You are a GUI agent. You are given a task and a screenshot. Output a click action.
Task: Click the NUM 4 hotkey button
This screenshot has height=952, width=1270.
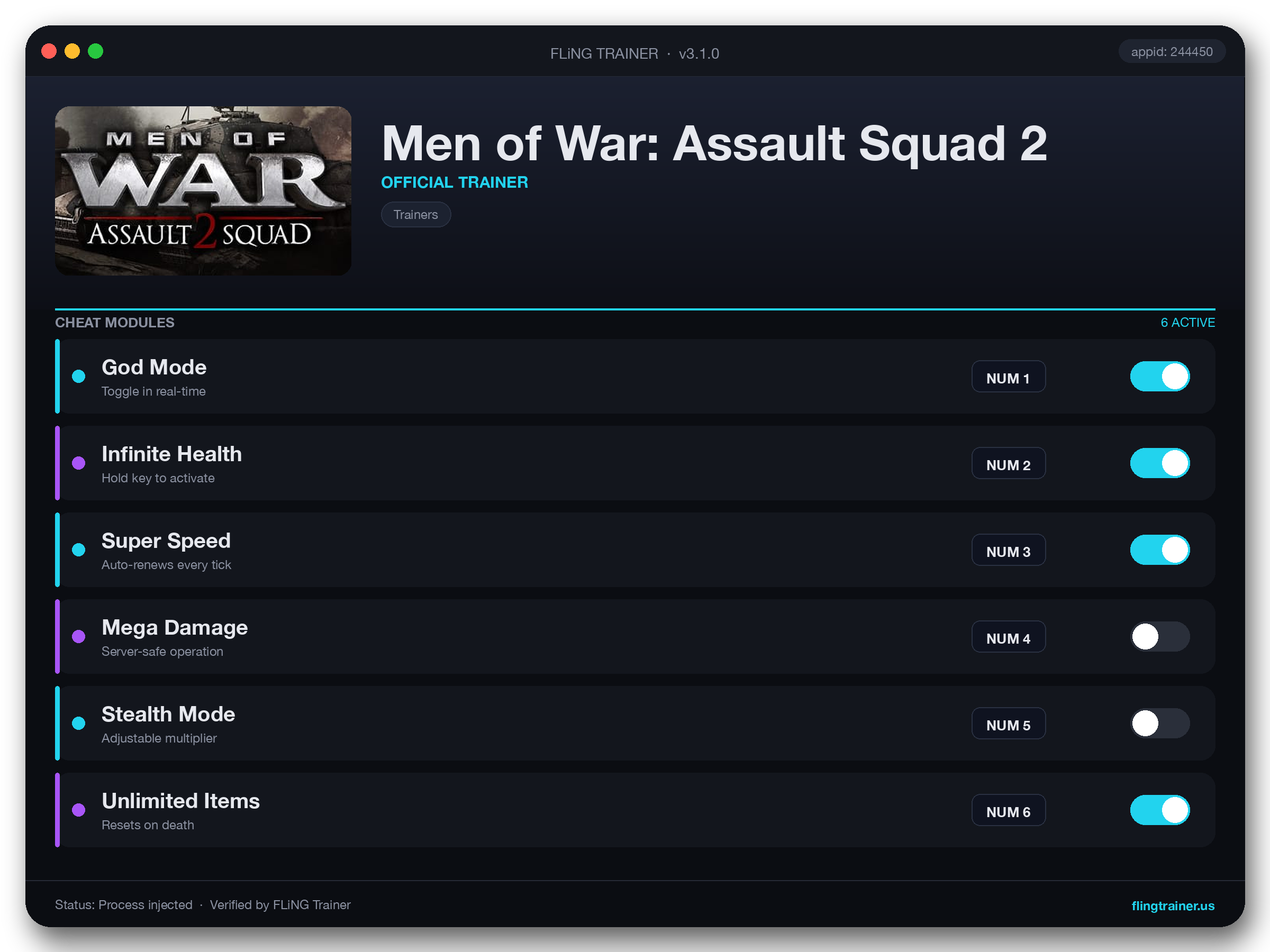point(1008,636)
